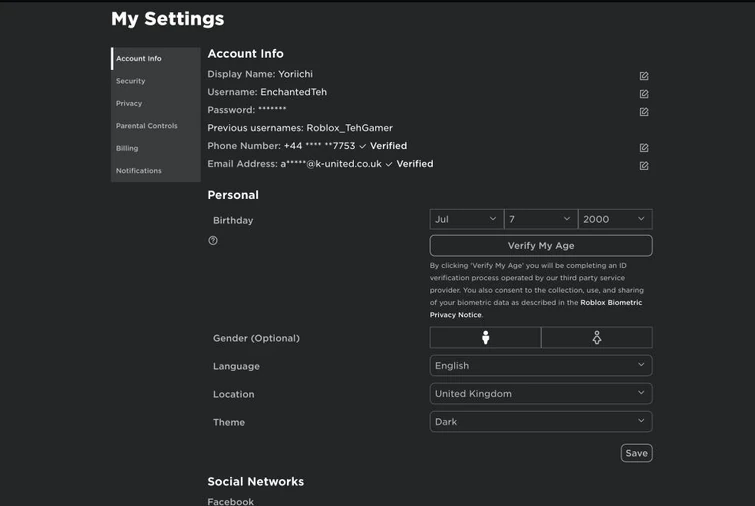Select the female gender icon
This screenshot has height=506, width=755.
pos(597,338)
